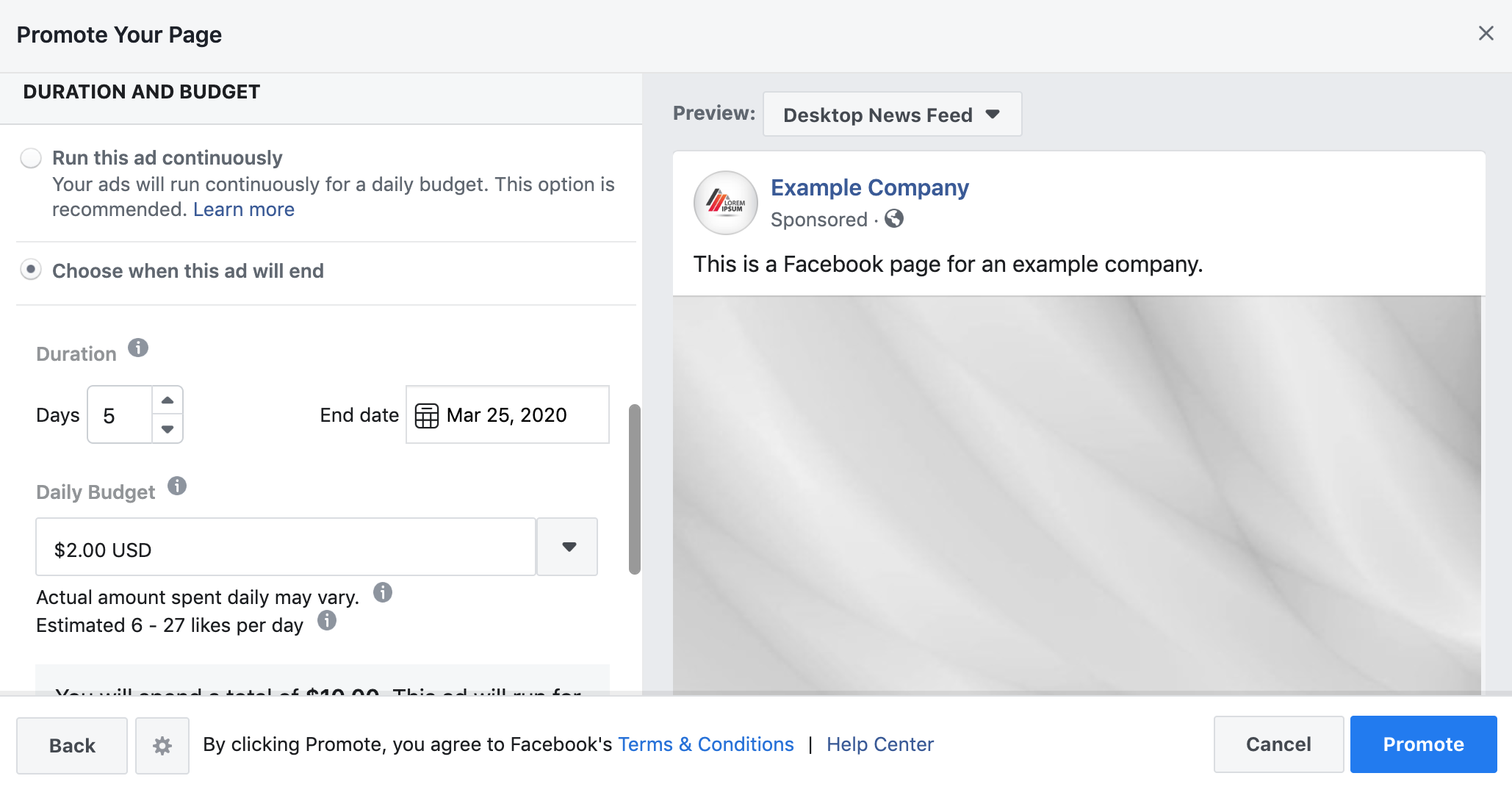
Task: Click the info icon beside actual amount spent
Action: (x=383, y=593)
